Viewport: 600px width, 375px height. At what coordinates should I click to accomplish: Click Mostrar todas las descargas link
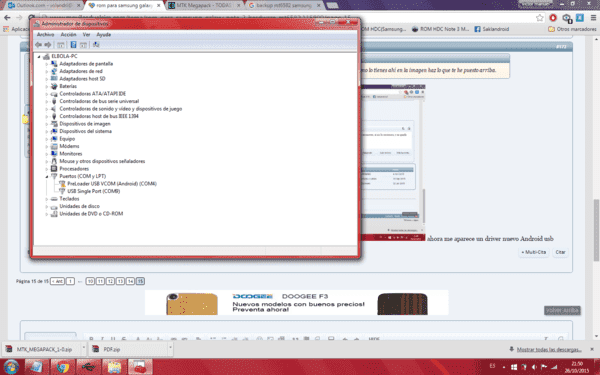549,349
